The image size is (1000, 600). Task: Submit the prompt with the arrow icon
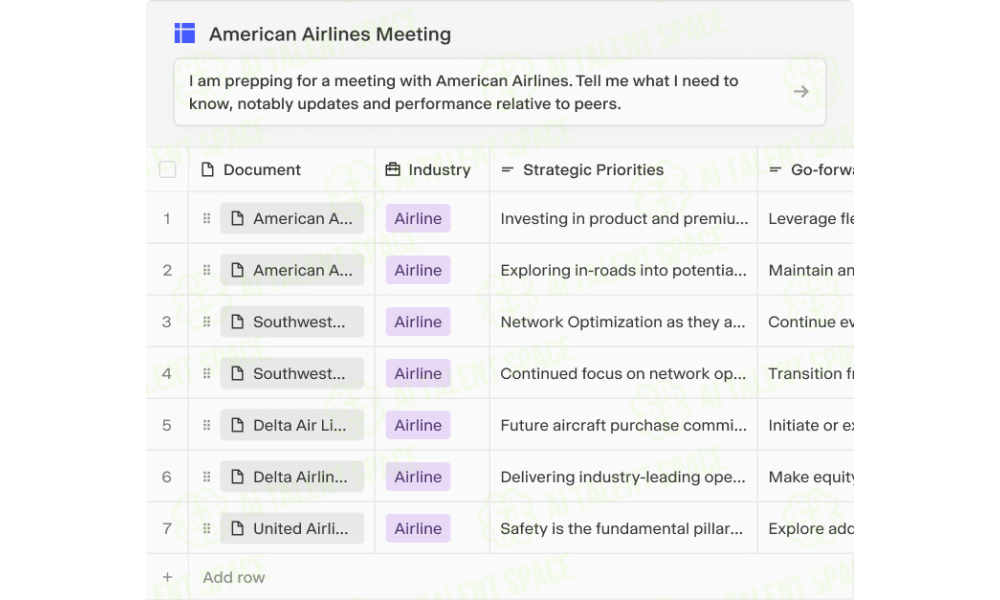[x=801, y=92]
